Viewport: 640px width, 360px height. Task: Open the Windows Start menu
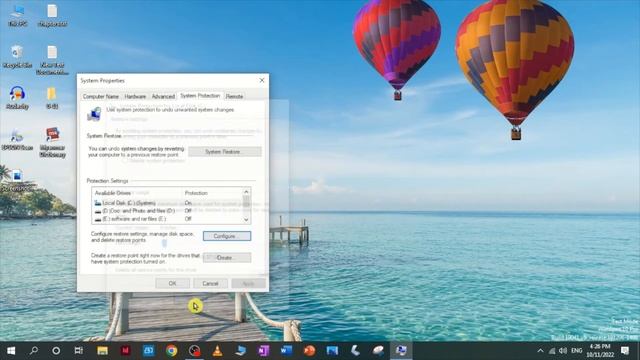pos(11,350)
